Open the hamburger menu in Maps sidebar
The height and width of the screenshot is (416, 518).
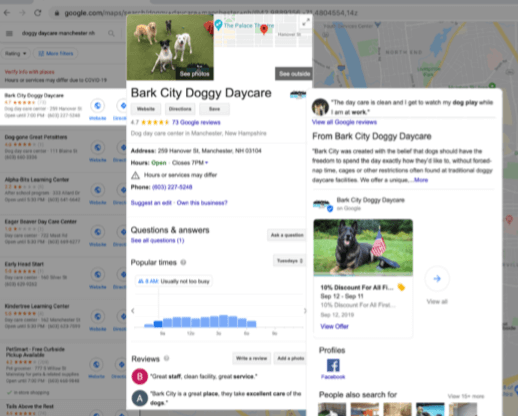tap(9, 33)
